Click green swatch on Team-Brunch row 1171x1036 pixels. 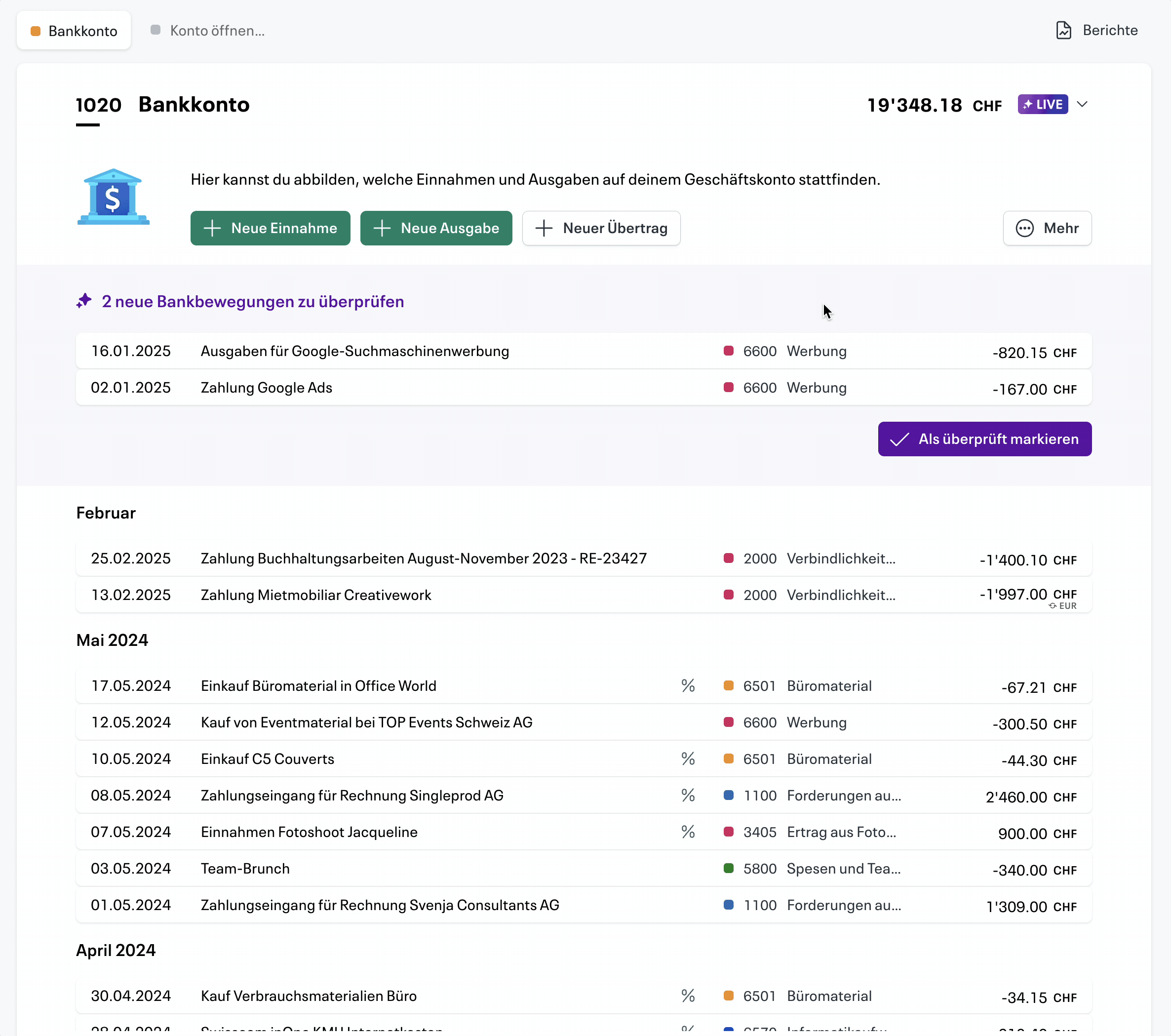[x=729, y=868]
